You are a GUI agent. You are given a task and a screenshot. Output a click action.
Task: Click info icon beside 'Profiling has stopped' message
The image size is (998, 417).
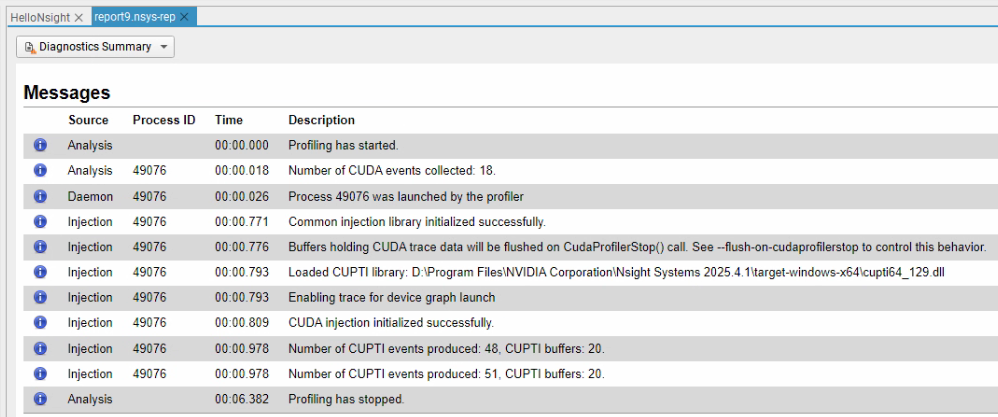[40, 399]
